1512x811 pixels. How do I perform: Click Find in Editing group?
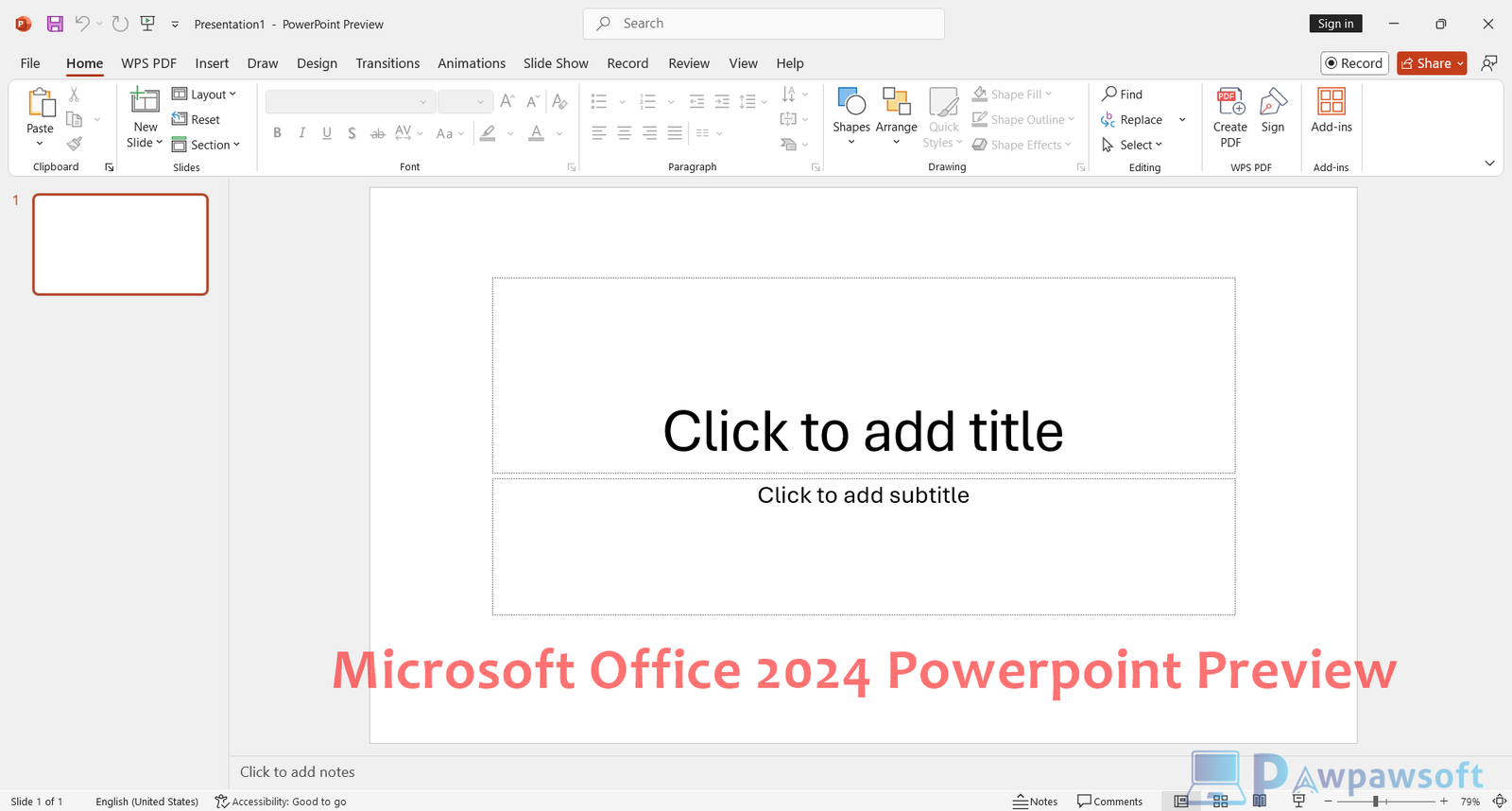(1122, 95)
